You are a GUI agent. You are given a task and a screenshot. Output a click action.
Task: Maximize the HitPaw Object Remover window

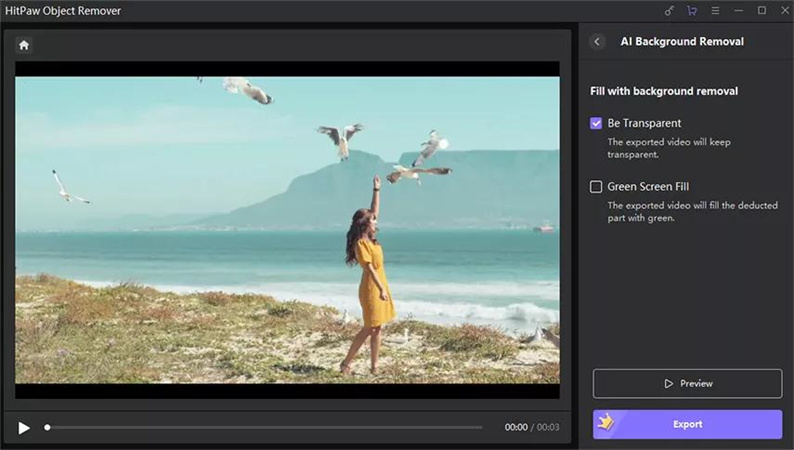761,10
